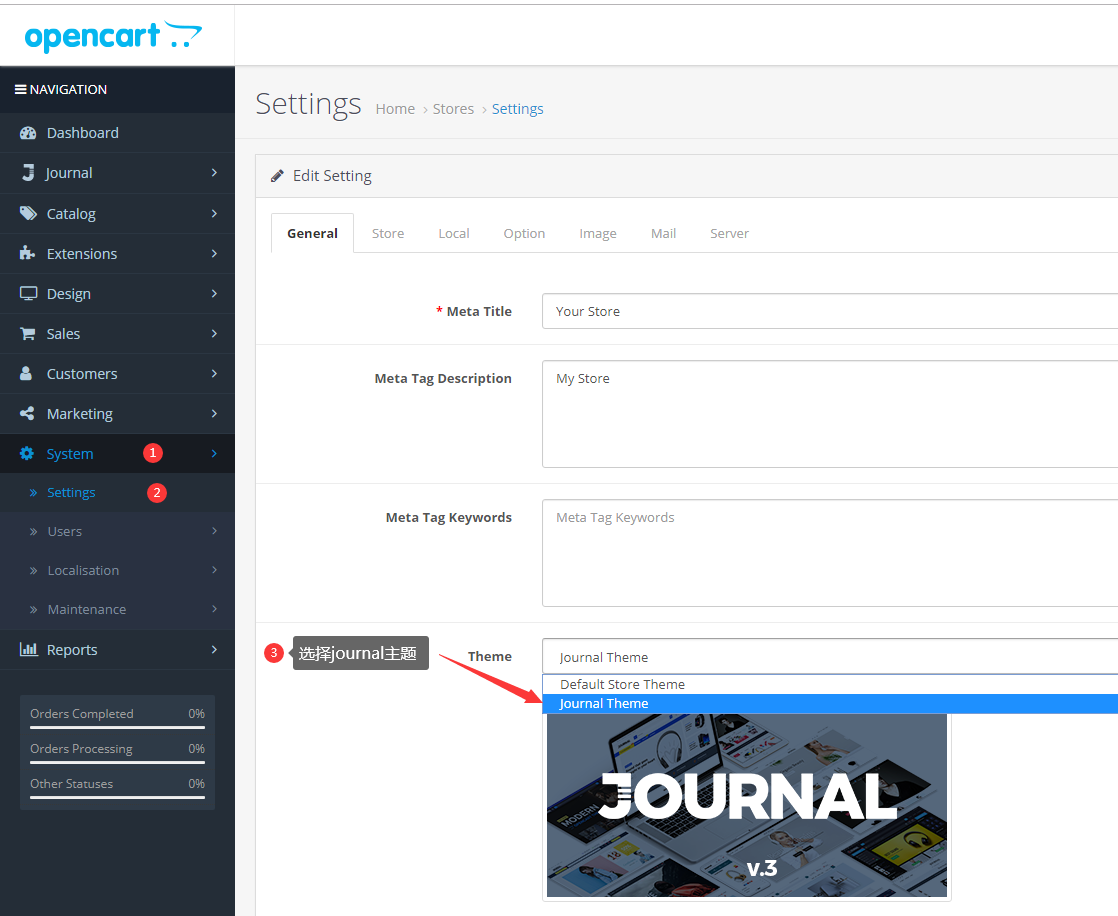Open Localisation under System
1118x916 pixels.
[117, 570]
